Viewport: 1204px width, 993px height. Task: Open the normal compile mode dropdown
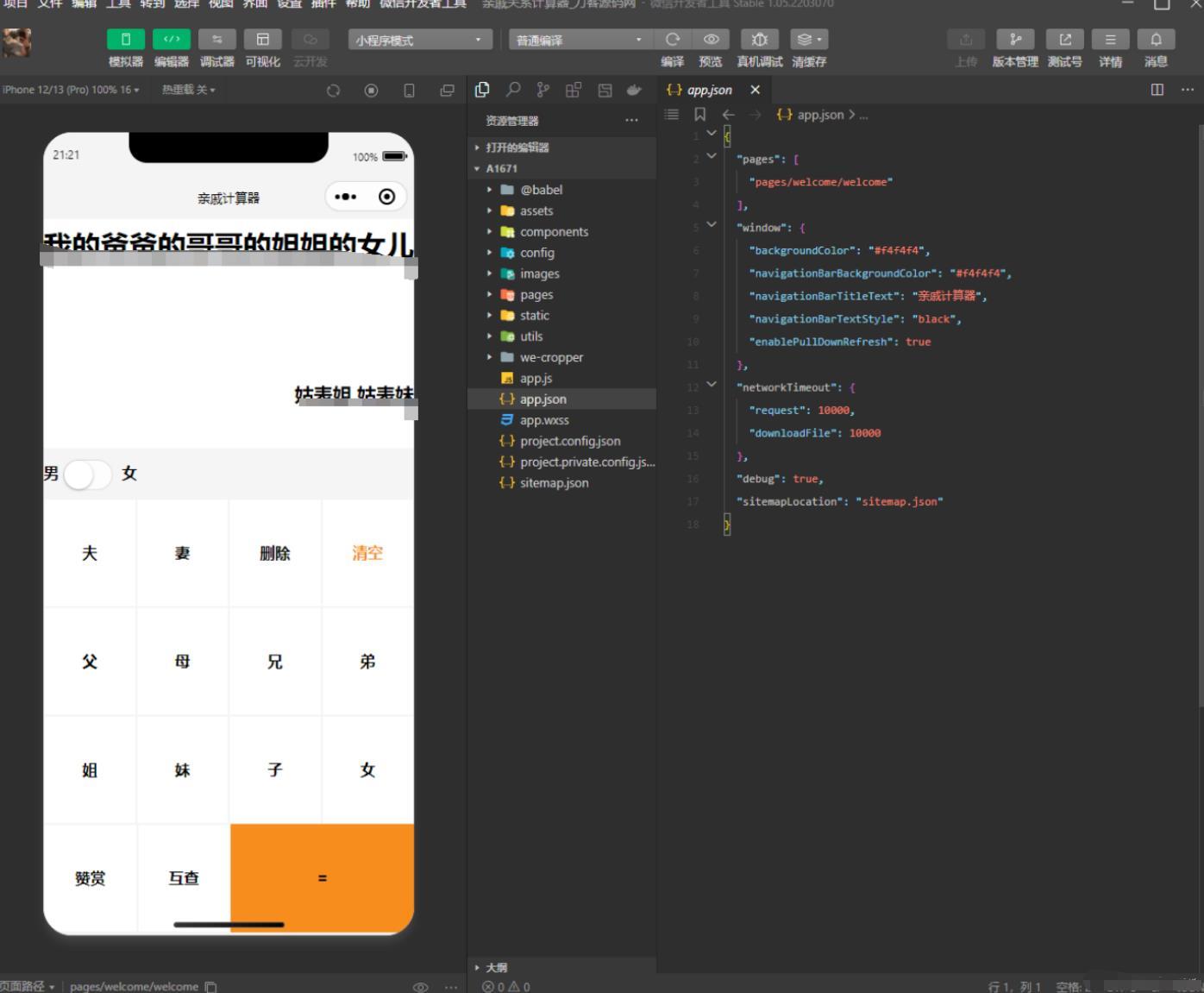579,40
